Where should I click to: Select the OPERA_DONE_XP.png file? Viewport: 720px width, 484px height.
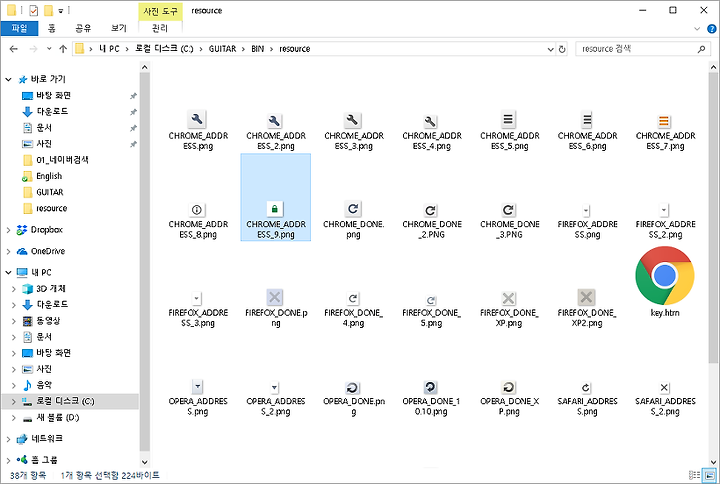[x=509, y=397]
